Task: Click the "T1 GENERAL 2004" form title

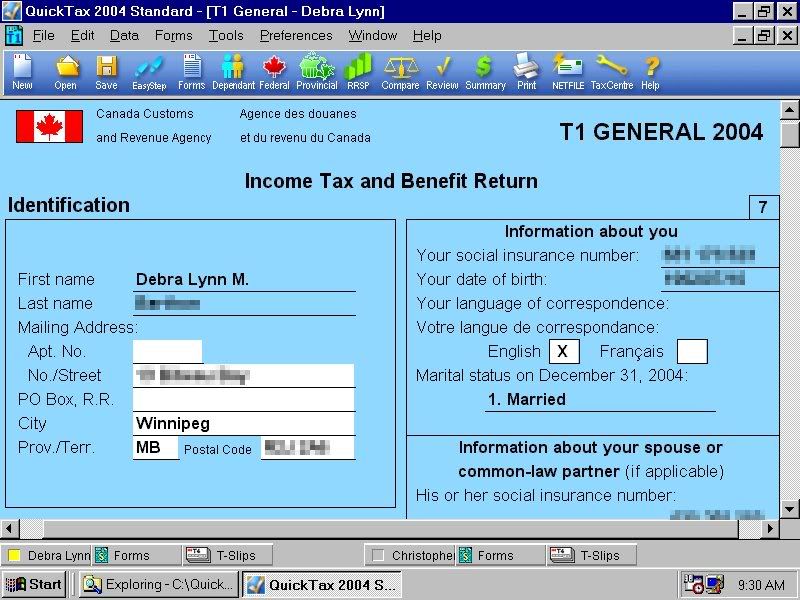Action: tap(661, 132)
